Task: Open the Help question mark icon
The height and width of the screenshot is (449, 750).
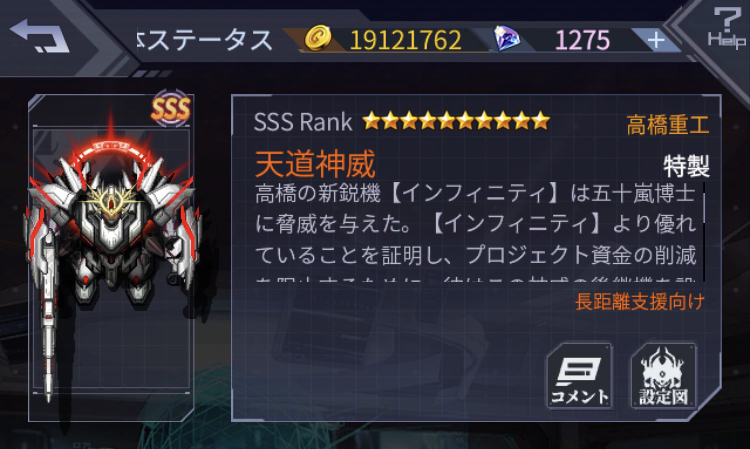Action: (727, 27)
